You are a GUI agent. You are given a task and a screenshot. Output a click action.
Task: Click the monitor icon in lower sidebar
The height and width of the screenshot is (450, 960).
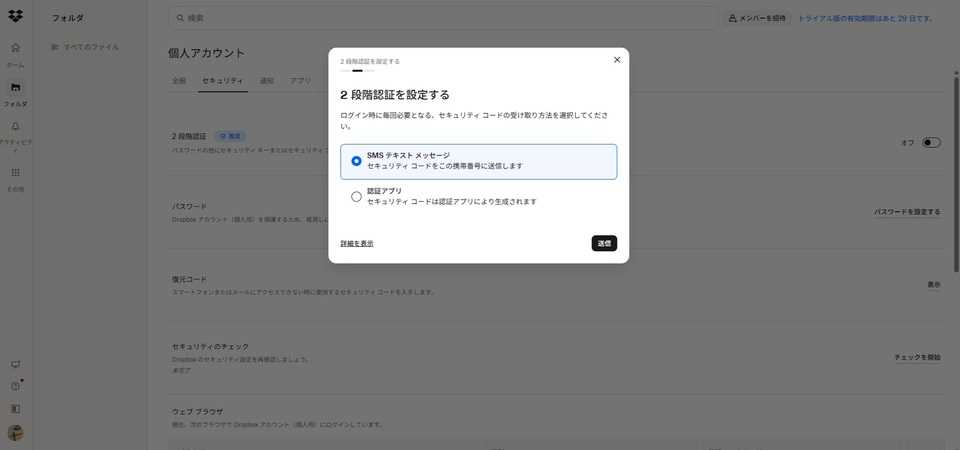click(16, 364)
